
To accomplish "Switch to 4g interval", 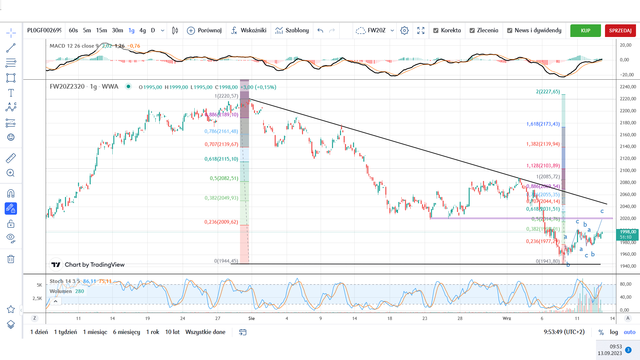I will (x=142, y=30).
